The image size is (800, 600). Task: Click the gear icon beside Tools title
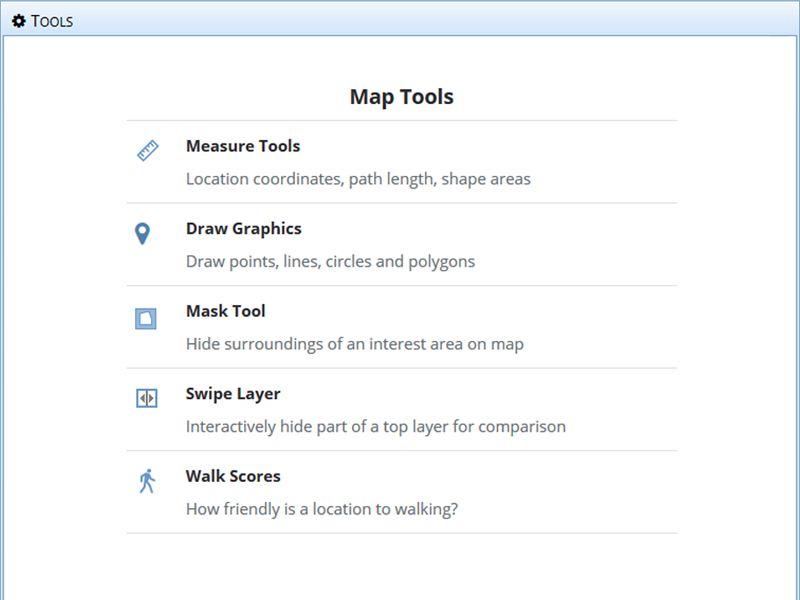pyautogui.click(x=17, y=20)
